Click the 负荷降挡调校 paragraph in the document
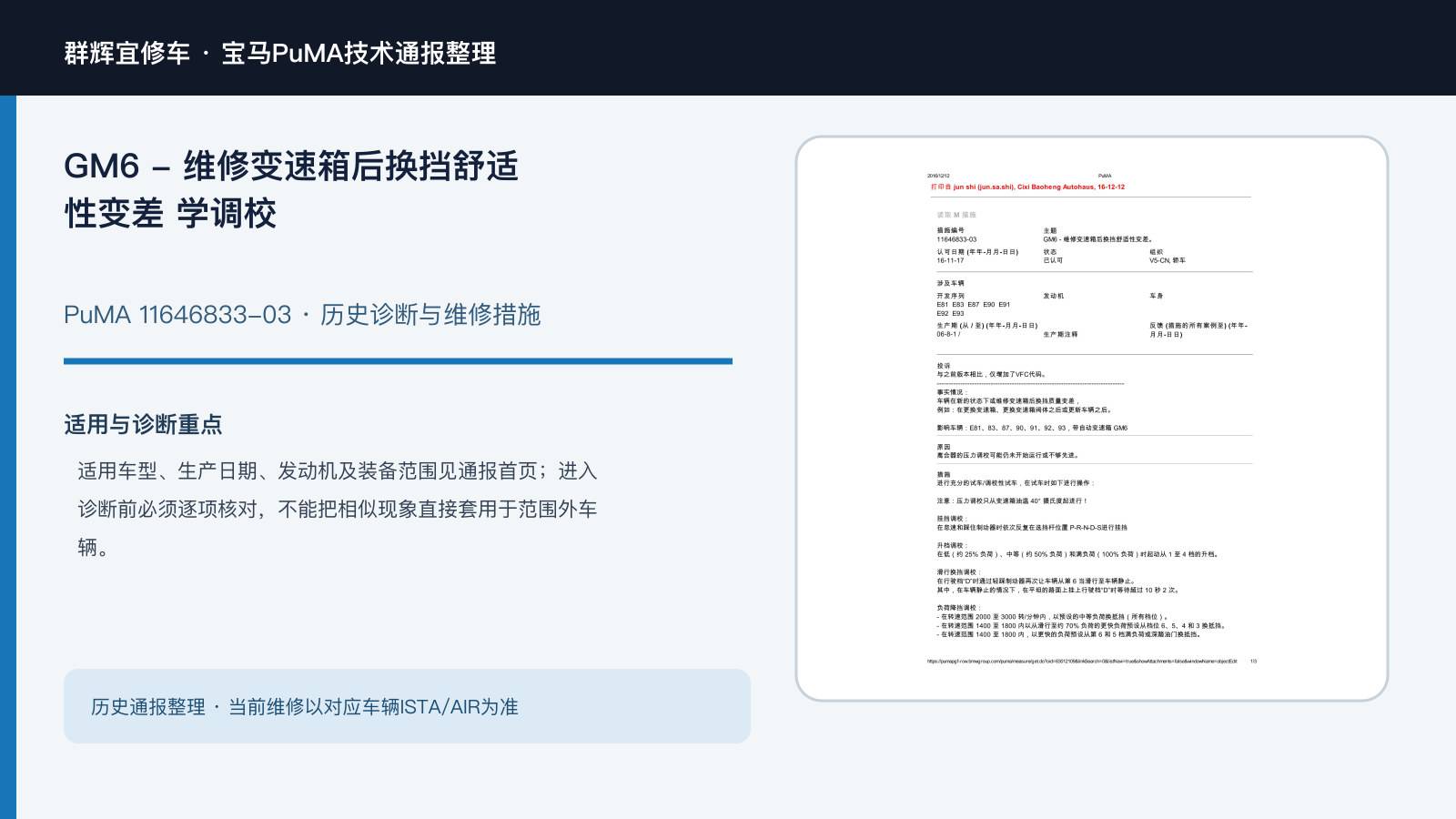This screenshot has height=819, width=1456. point(1081,622)
